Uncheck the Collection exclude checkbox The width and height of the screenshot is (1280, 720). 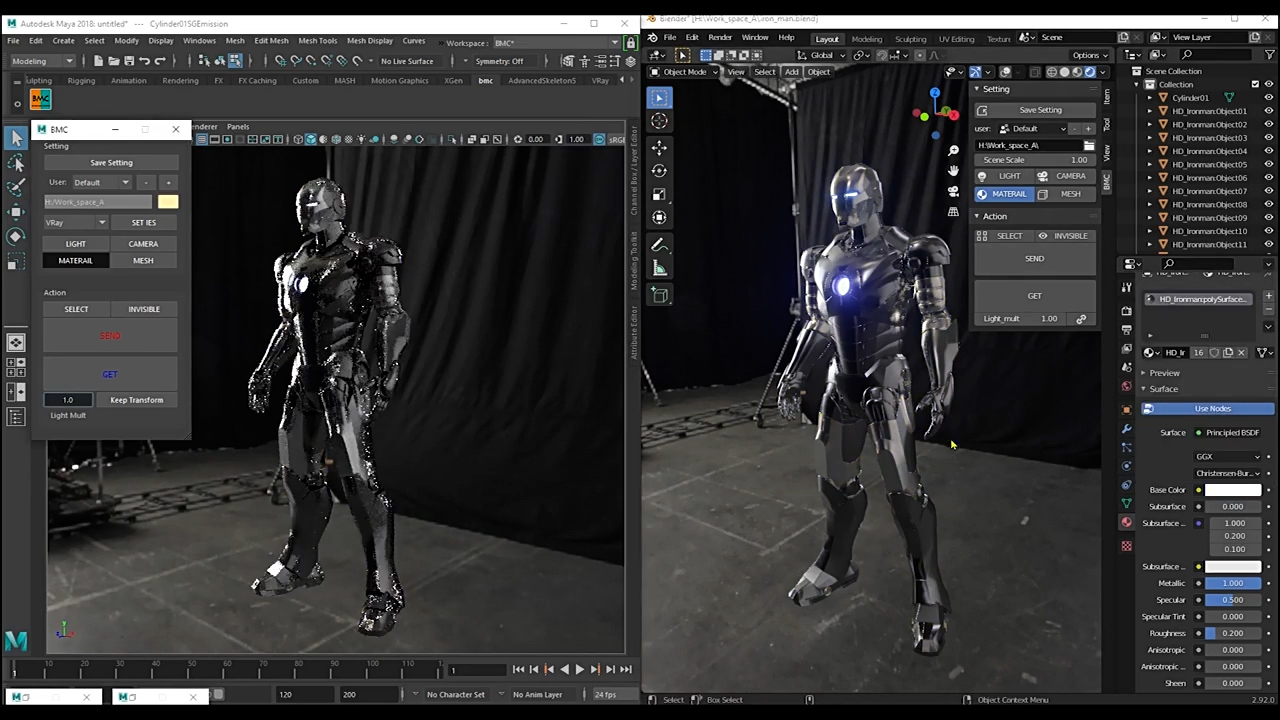click(1255, 84)
